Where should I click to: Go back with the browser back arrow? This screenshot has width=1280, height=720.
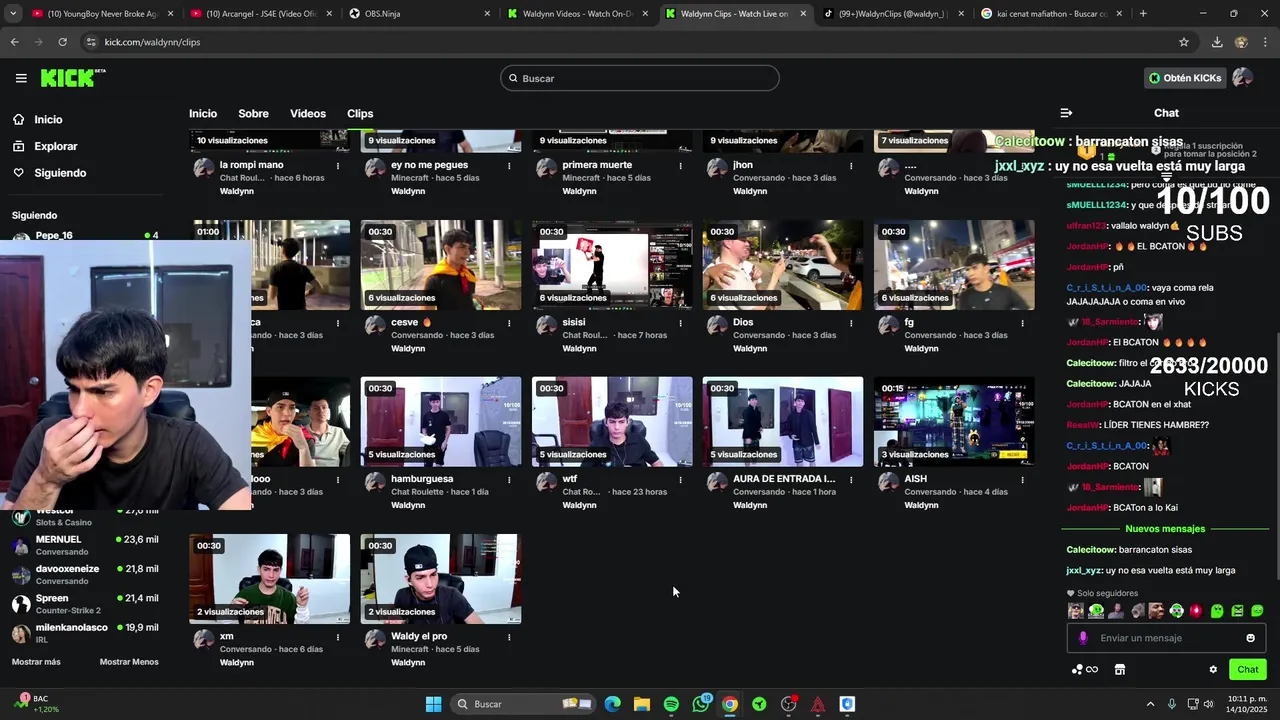(x=14, y=42)
